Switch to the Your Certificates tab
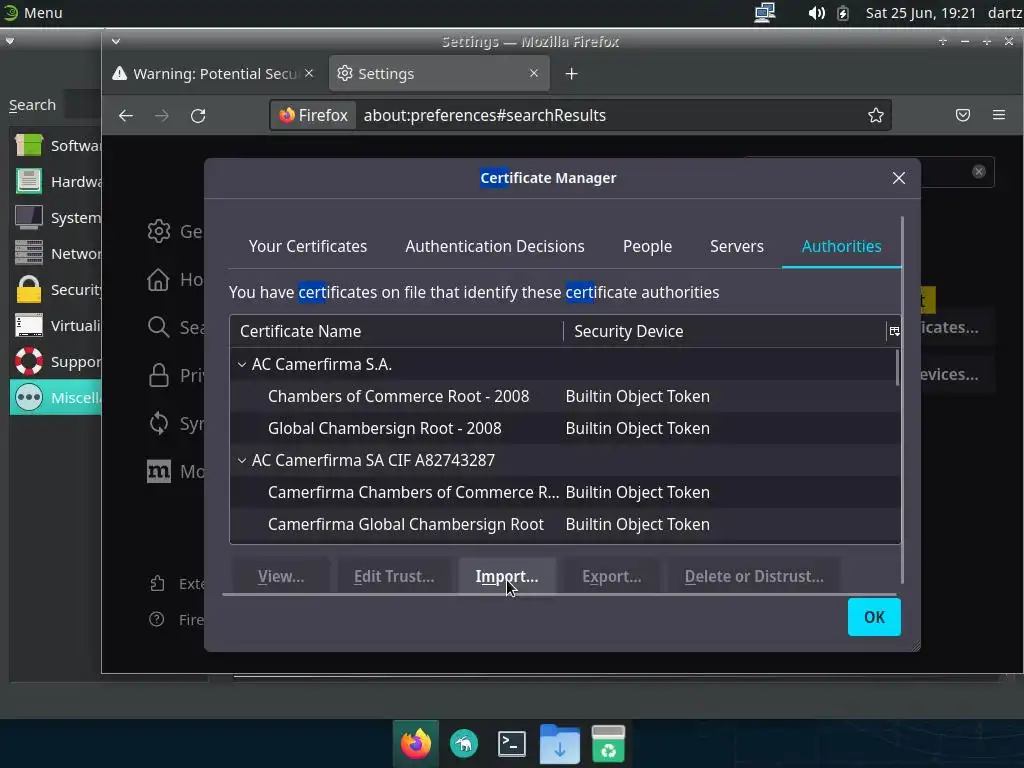1024x768 pixels. (x=308, y=246)
